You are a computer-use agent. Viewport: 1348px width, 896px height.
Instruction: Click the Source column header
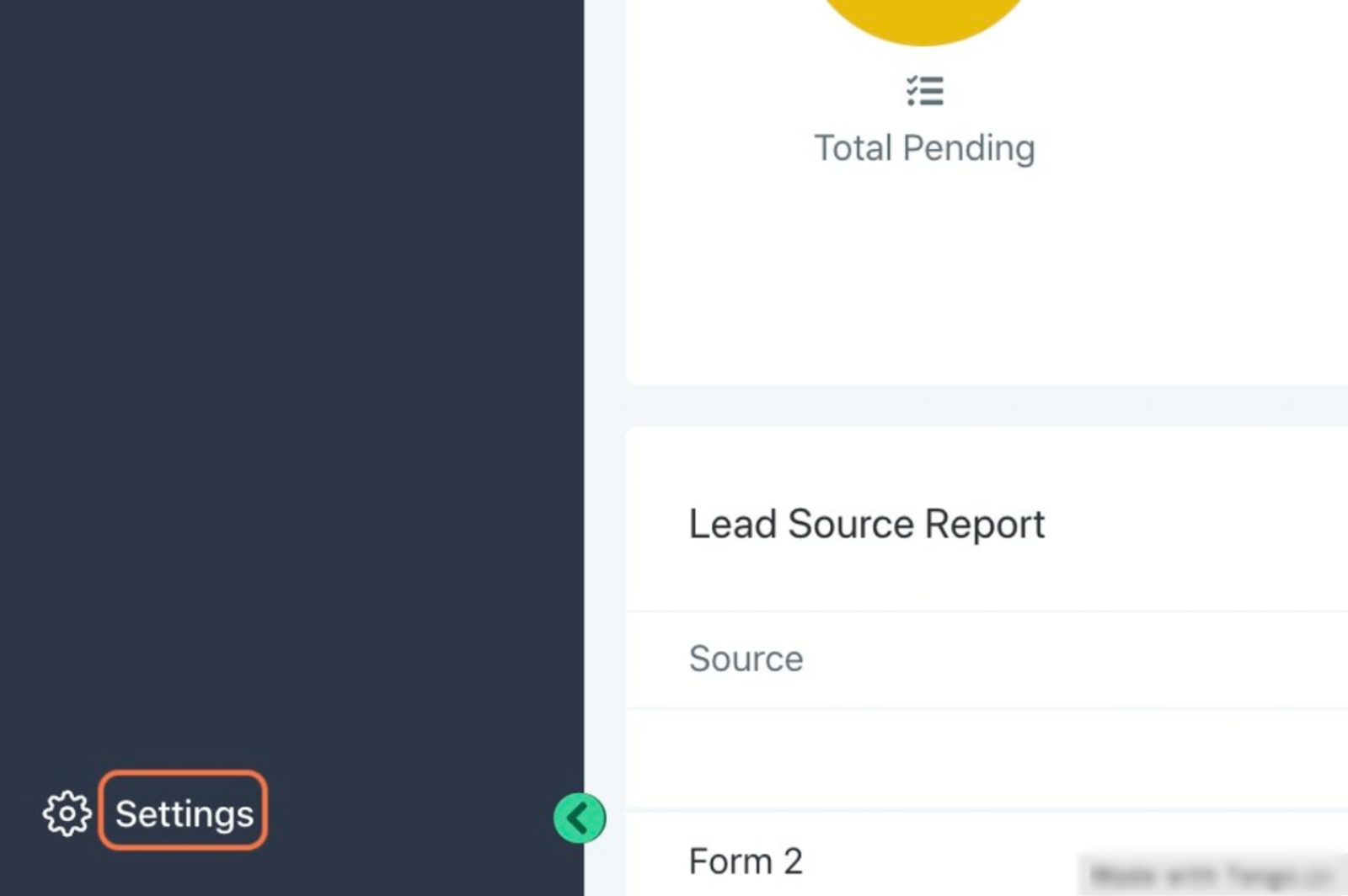(x=746, y=659)
